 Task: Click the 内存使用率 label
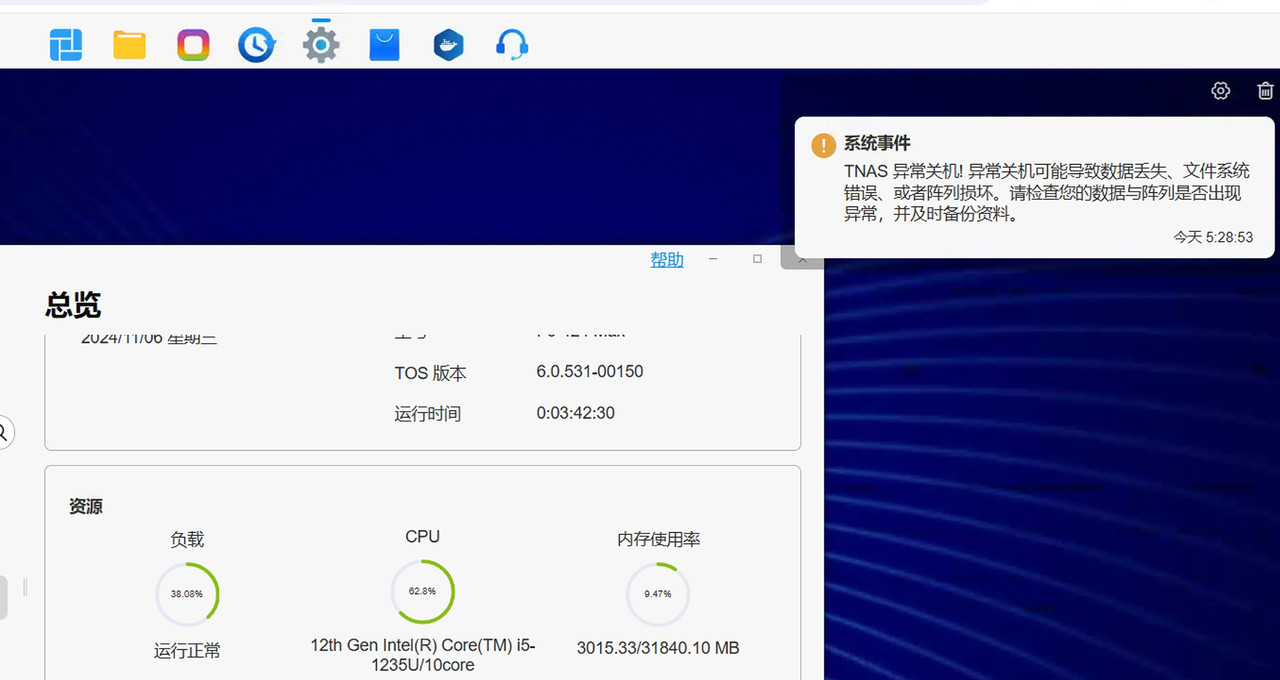point(658,540)
